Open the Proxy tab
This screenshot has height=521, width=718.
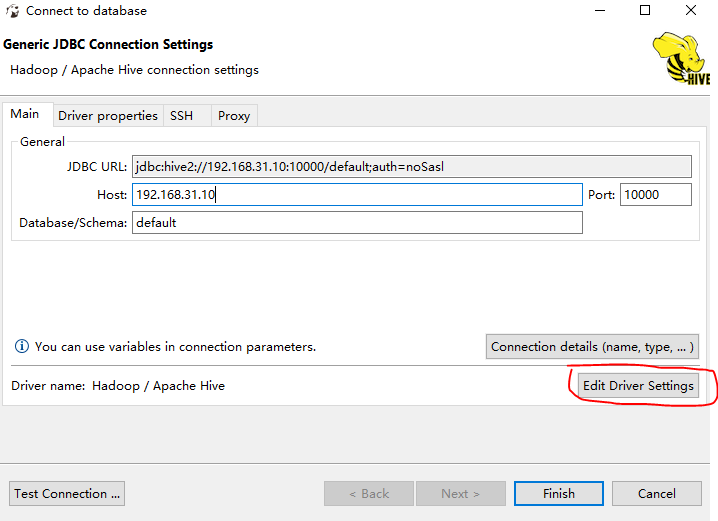click(x=234, y=116)
